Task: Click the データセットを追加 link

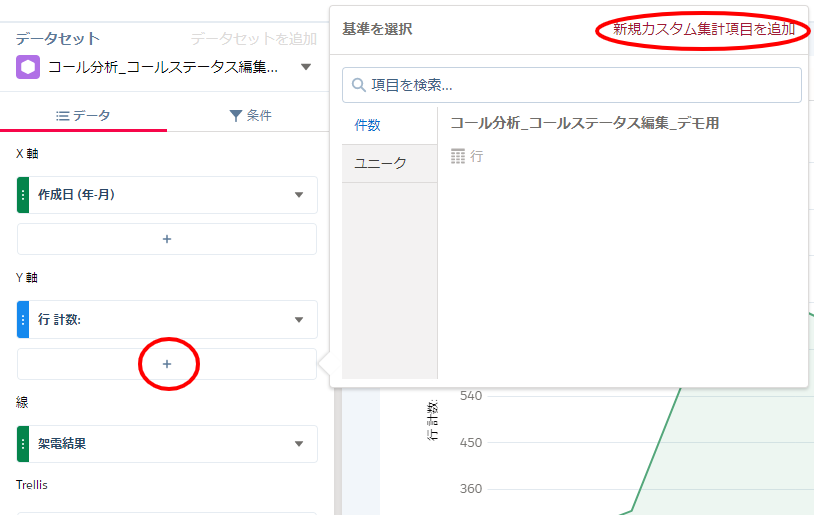Action: point(254,39)
